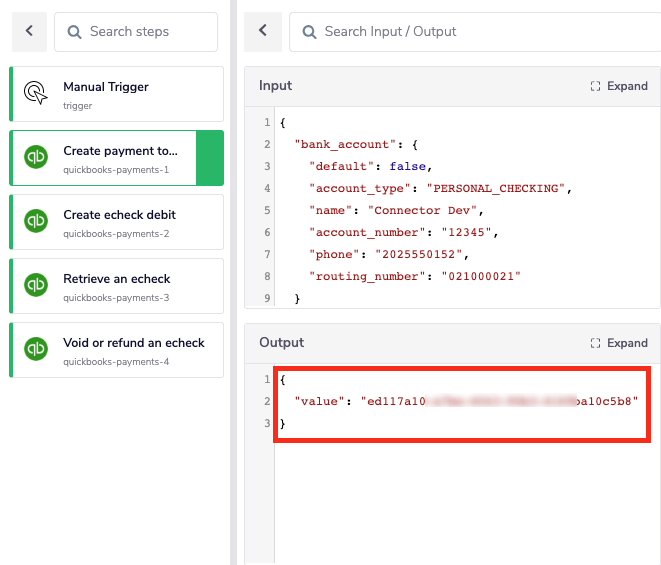Expand the Output panel
661x565 pixels.
tap(619, 343)
